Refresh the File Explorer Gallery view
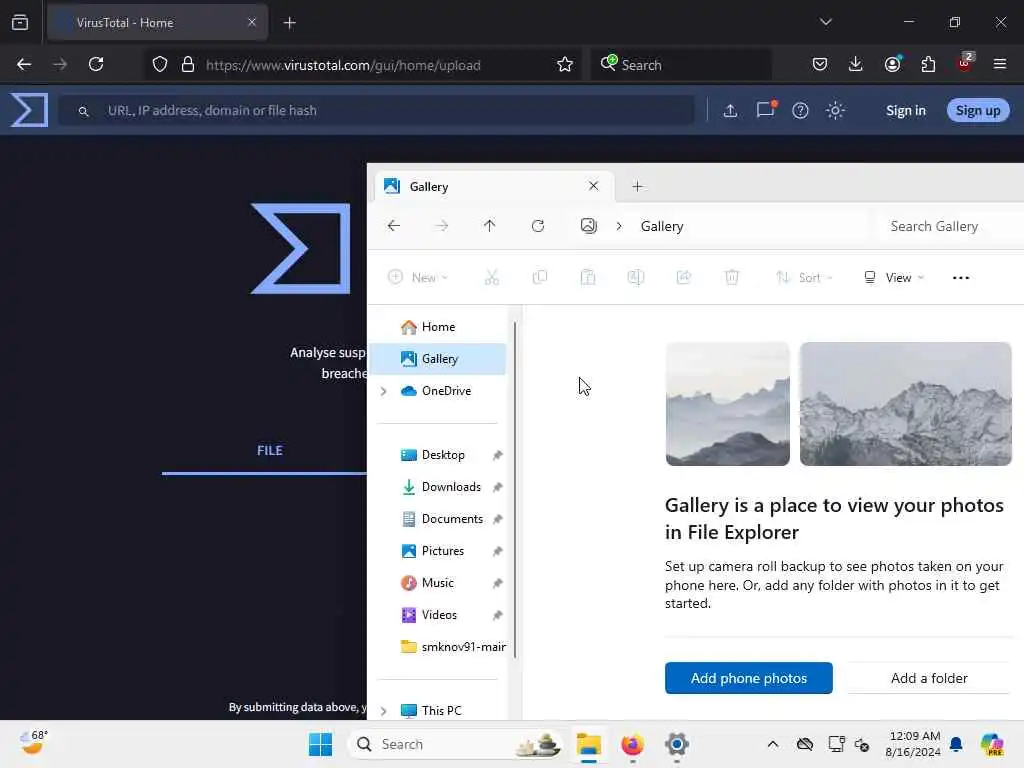The height and width of the screenshot is (768, 1024). (538, 226)
